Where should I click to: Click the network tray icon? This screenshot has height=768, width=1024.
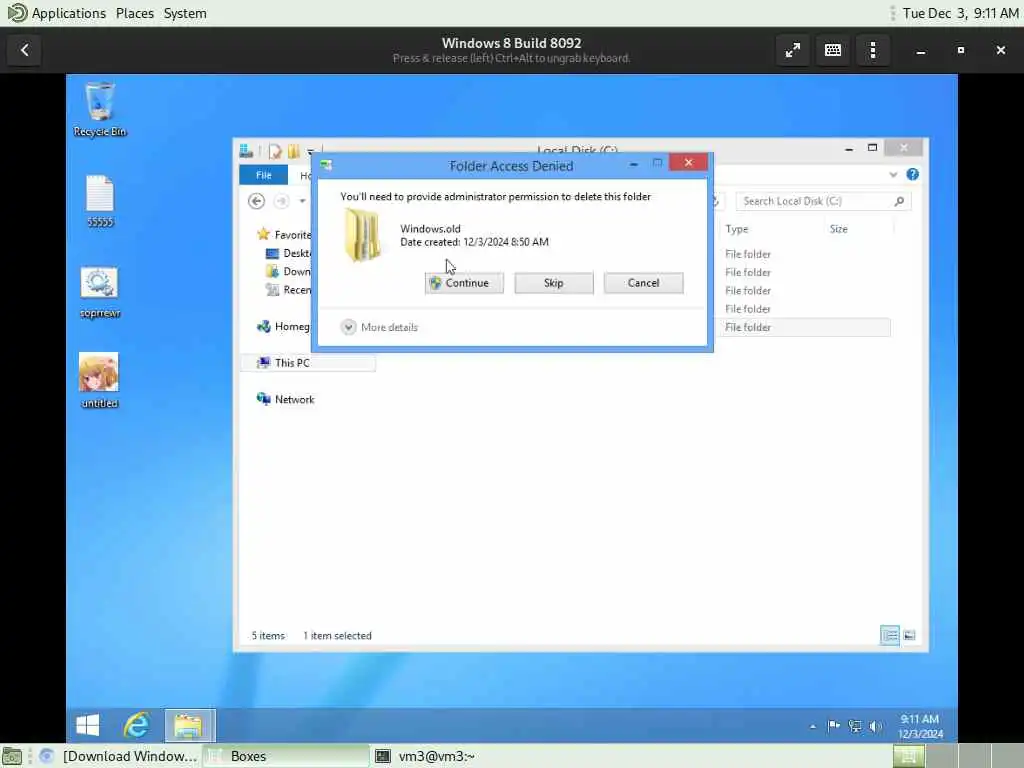pyautogui.click(x=855, y=726)
